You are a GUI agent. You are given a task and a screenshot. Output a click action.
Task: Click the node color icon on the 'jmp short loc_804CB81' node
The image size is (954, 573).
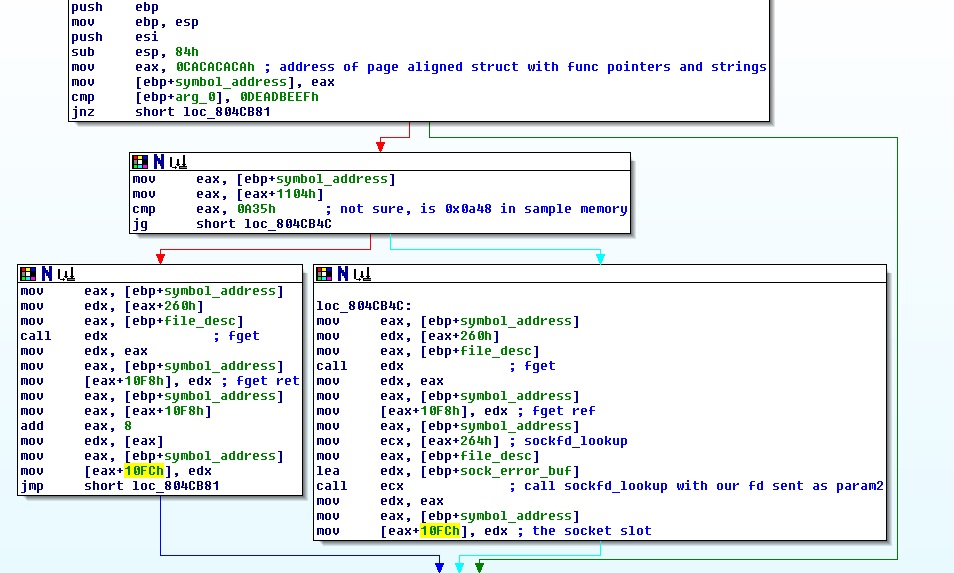tap(28, 274)
